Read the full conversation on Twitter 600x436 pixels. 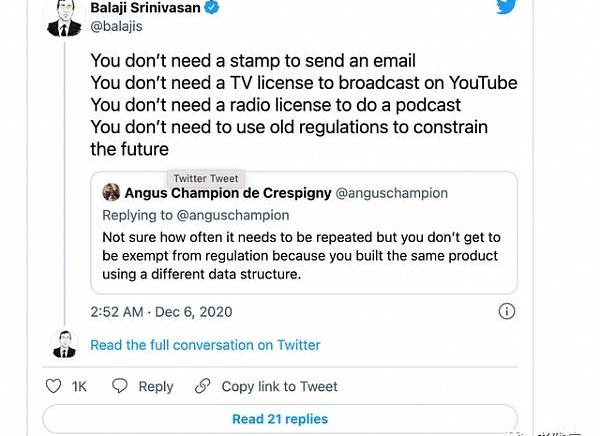click(205, 345)
